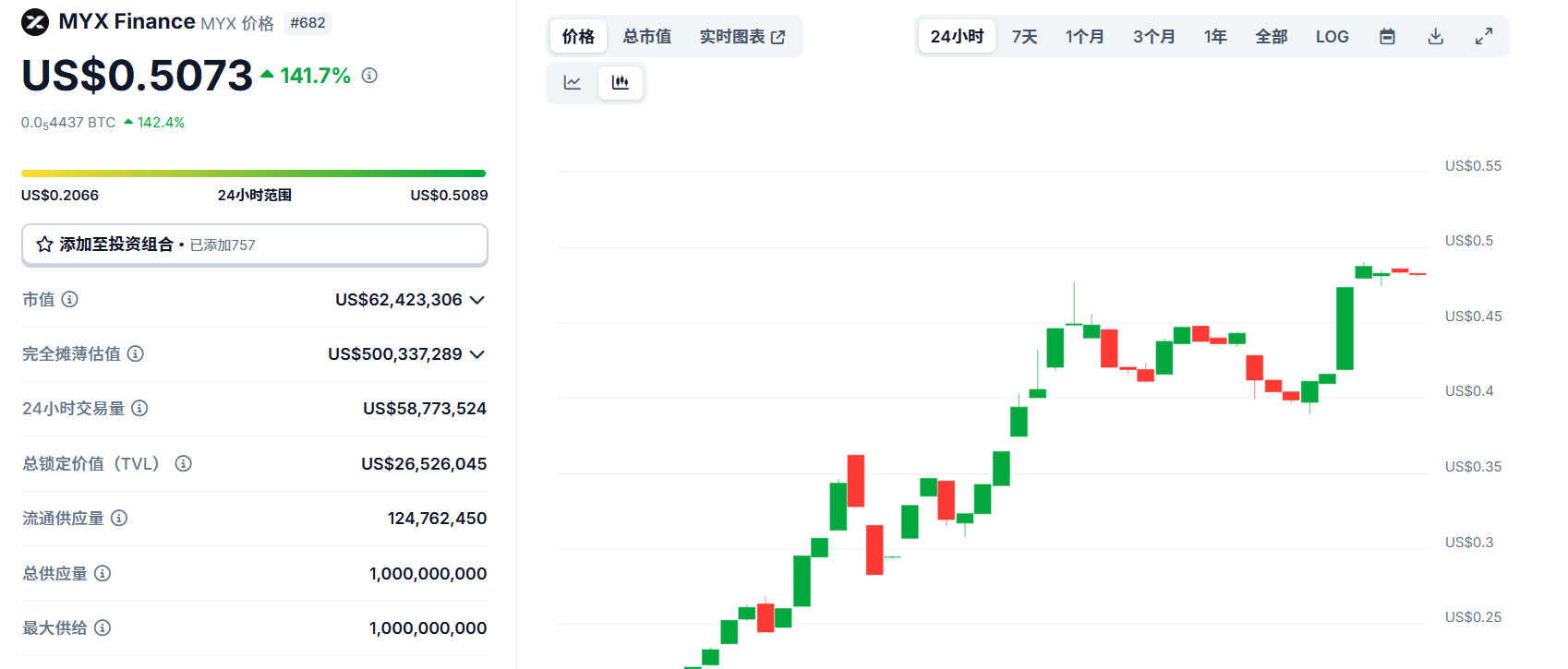This screenshot has height=669, width=1568.
Task: Click the US$500,337,289 valuation value
Action: click(395, 354)
